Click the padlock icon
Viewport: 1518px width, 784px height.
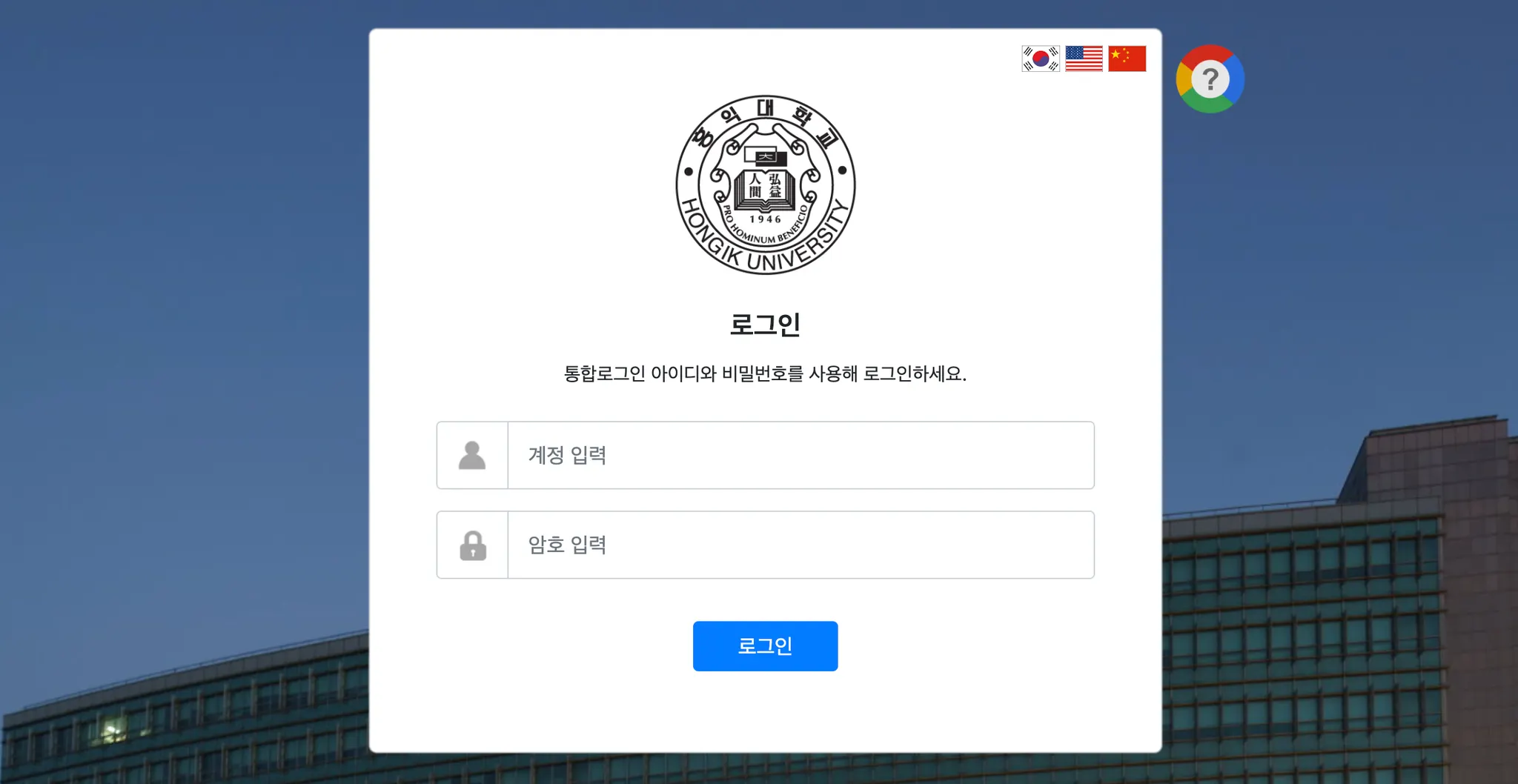473,545
